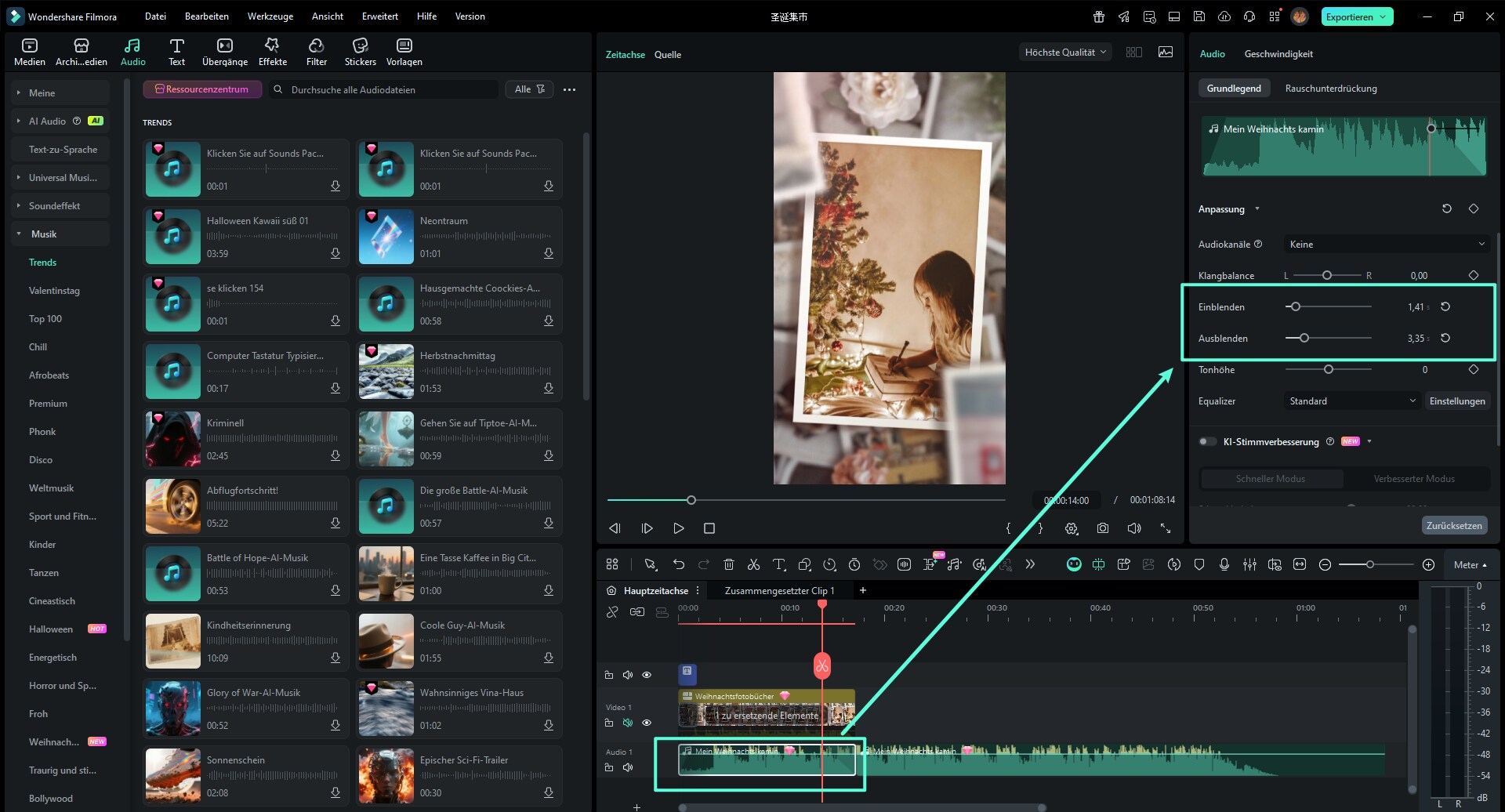Click the split scissors tool in timeline toolbar
The width and height of the screenshot is (1505, 812).
coord(753,564)
